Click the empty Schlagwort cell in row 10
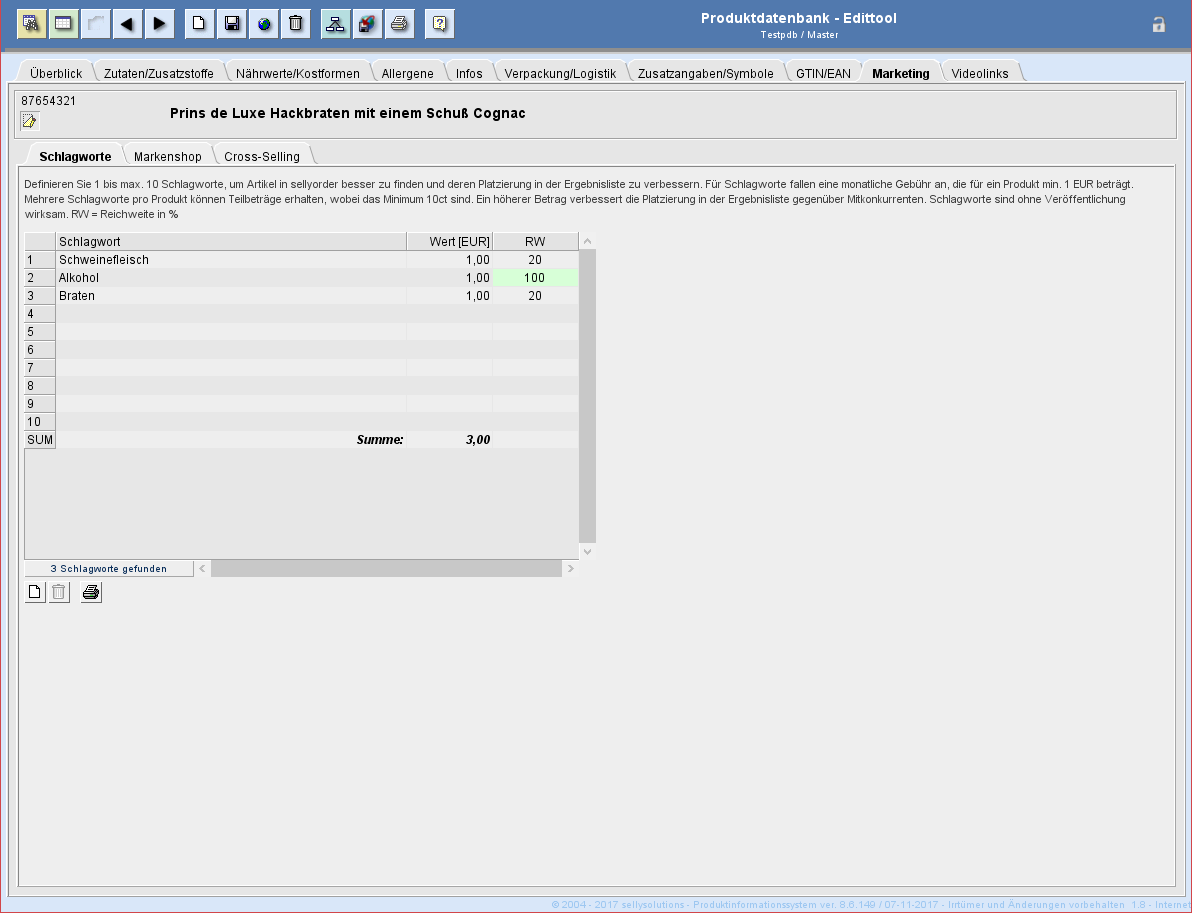1192x913 pixels. click(232, 421)
